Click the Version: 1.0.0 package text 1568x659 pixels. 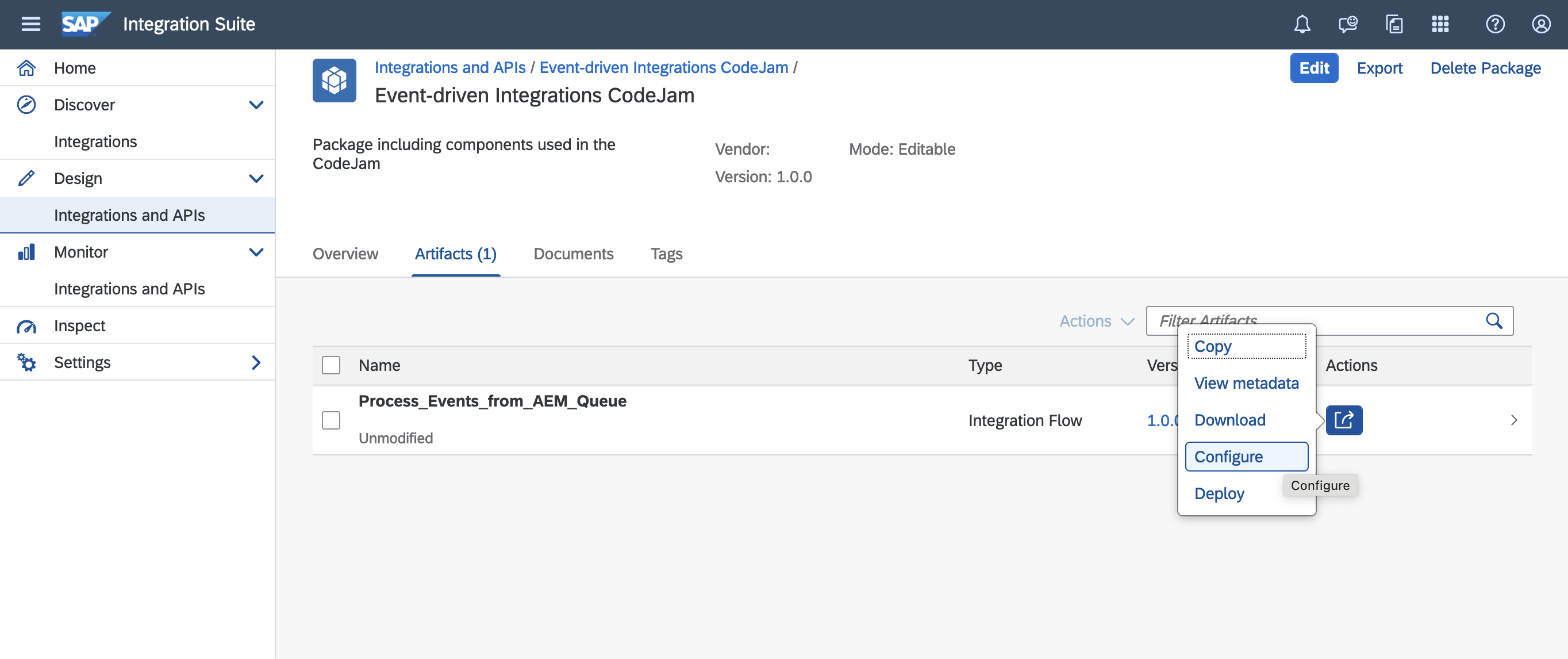click(763, 177)
